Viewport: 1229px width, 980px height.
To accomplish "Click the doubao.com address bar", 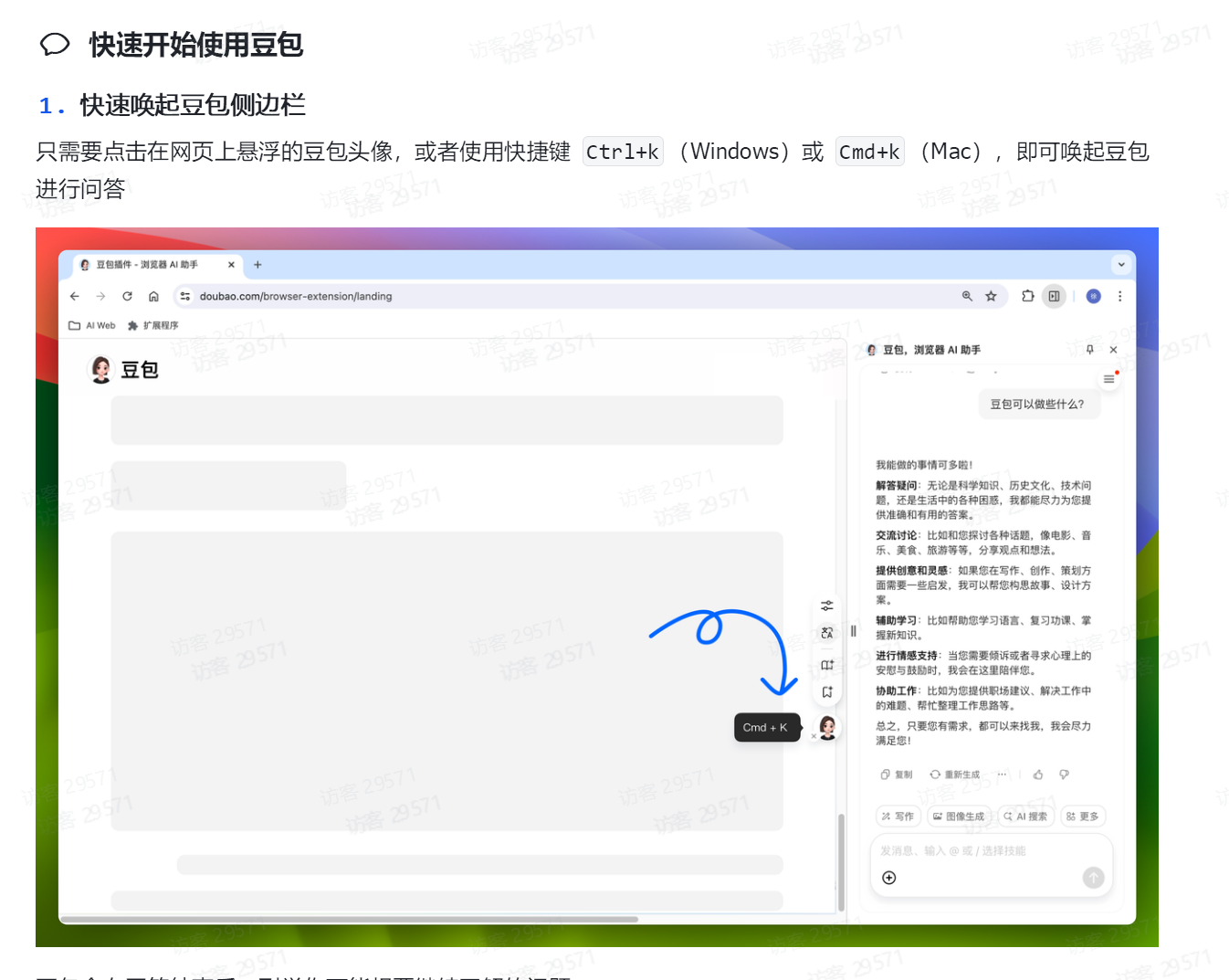I will [x=590, y=296].
